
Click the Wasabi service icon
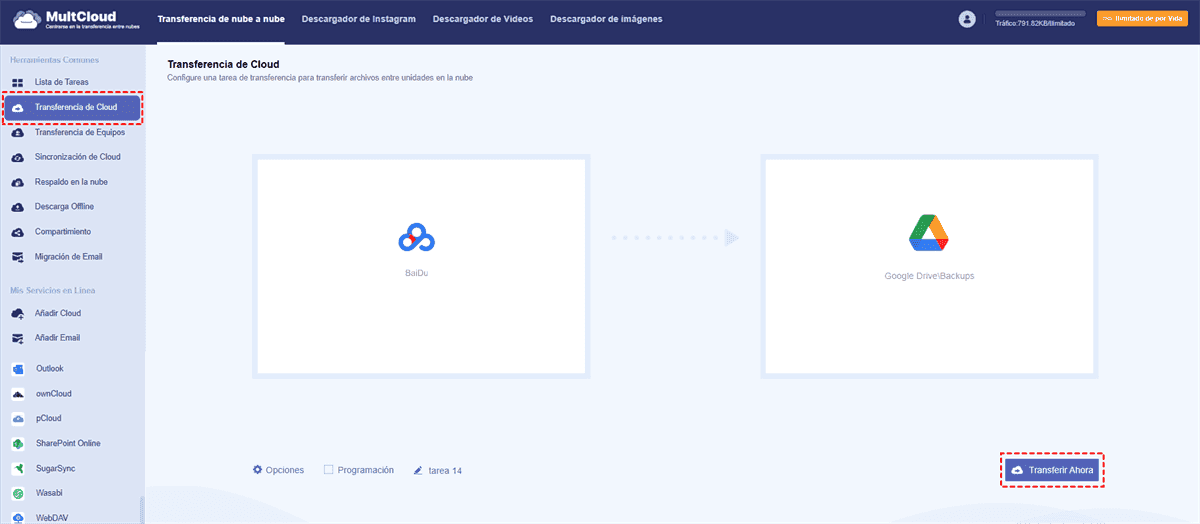(18, 494)
